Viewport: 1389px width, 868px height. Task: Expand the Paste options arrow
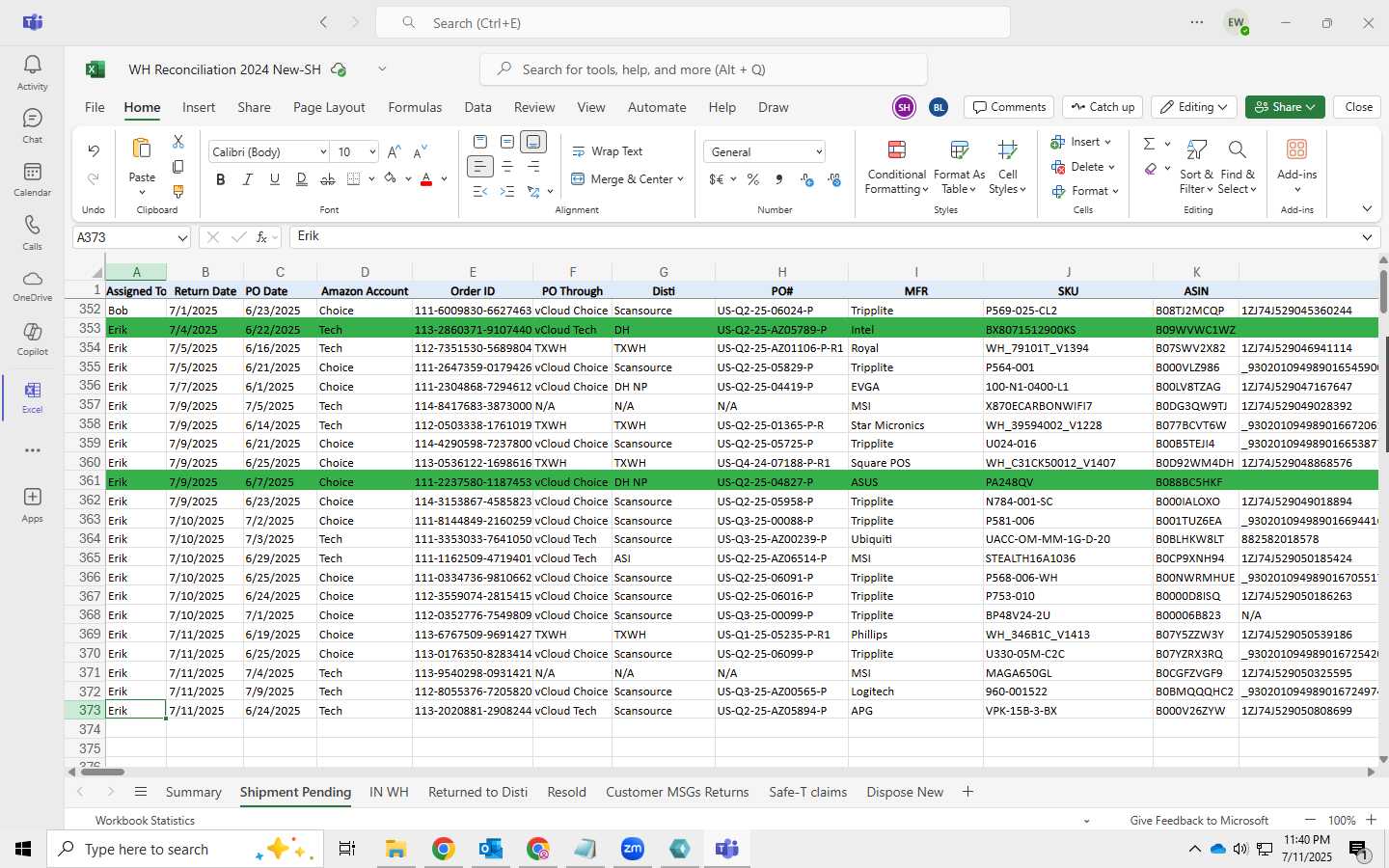[x=142, y=192]
